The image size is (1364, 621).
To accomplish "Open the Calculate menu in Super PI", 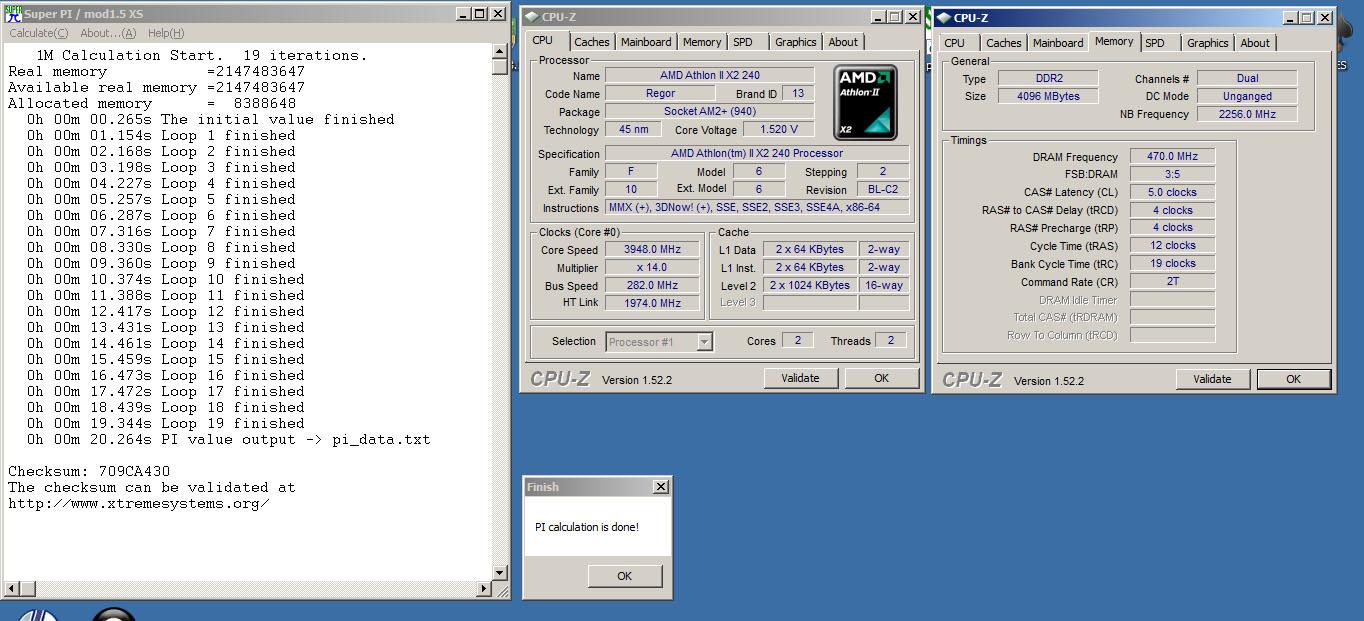I will [37, 33].
